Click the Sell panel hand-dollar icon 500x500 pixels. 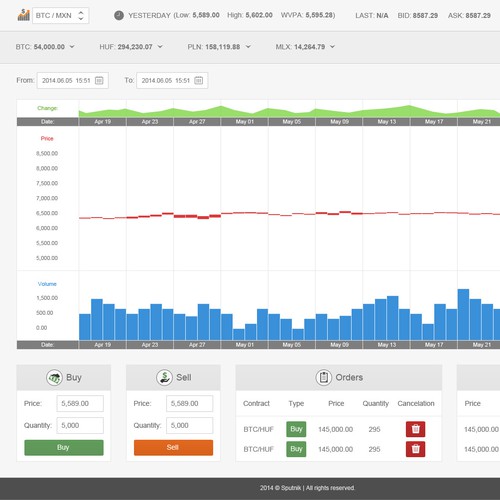164,378
